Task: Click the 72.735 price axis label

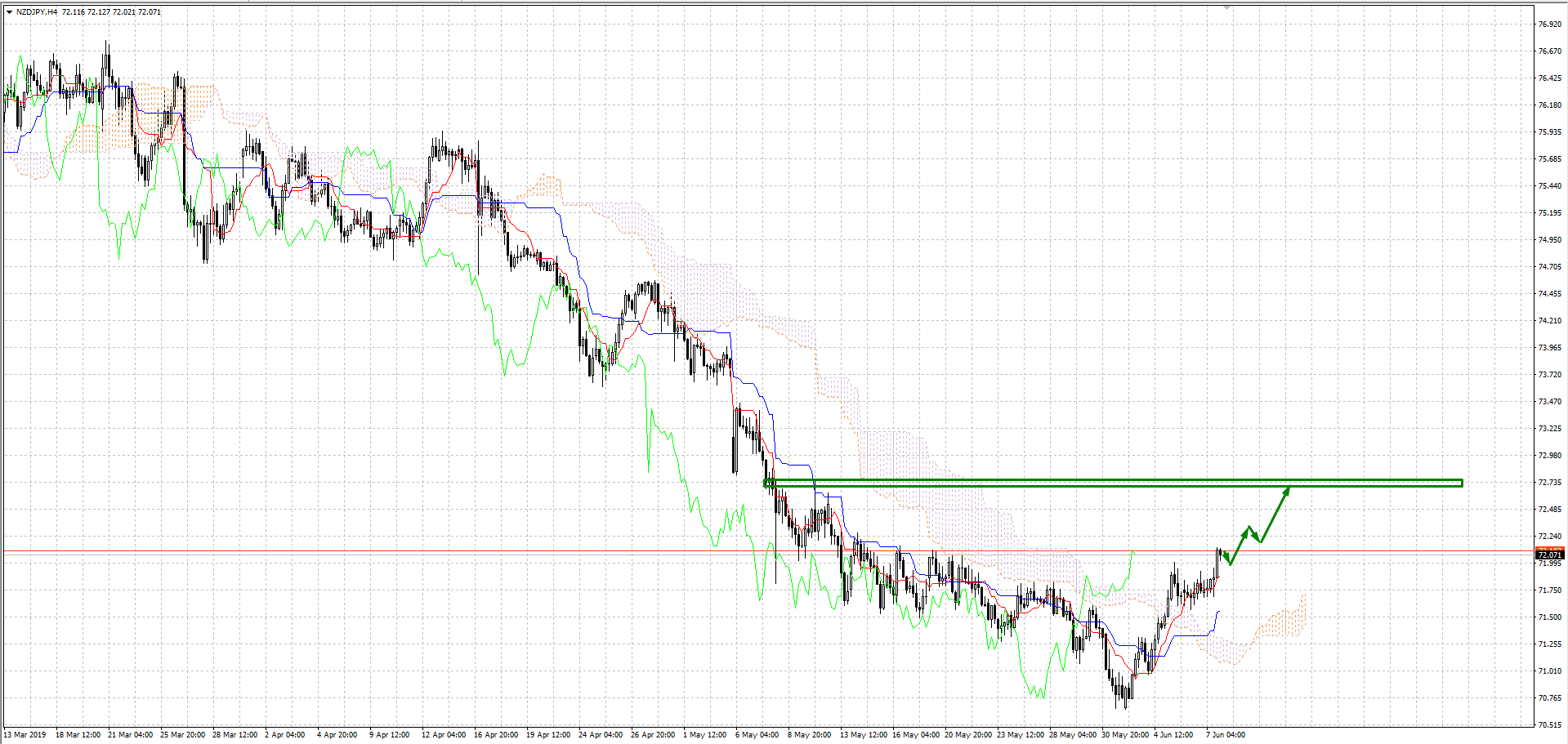Action: (x=1549, y=483)
